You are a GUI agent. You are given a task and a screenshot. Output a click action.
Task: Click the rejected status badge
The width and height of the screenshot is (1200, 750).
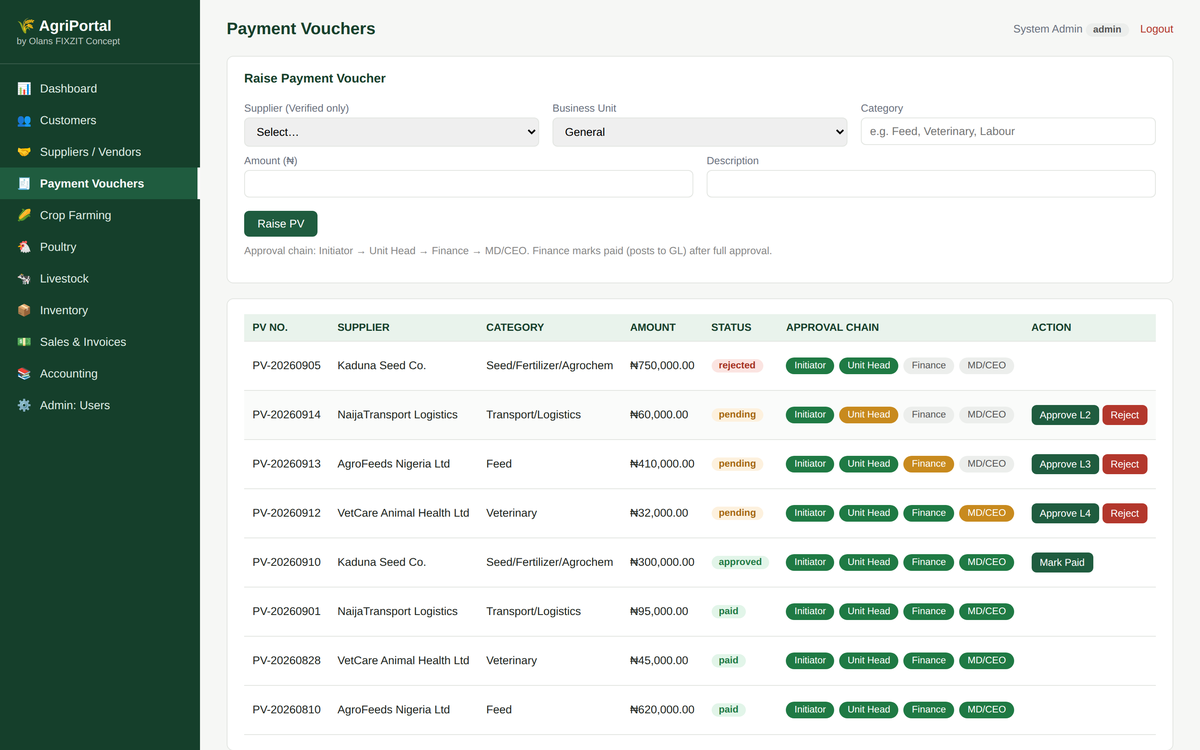[737, 366]
